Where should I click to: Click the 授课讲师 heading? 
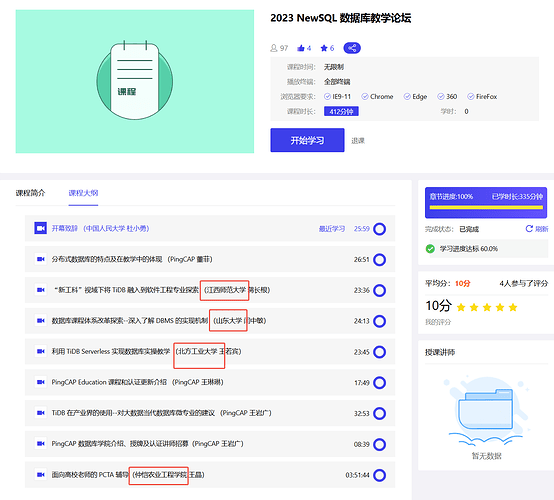tap(440, 352)
